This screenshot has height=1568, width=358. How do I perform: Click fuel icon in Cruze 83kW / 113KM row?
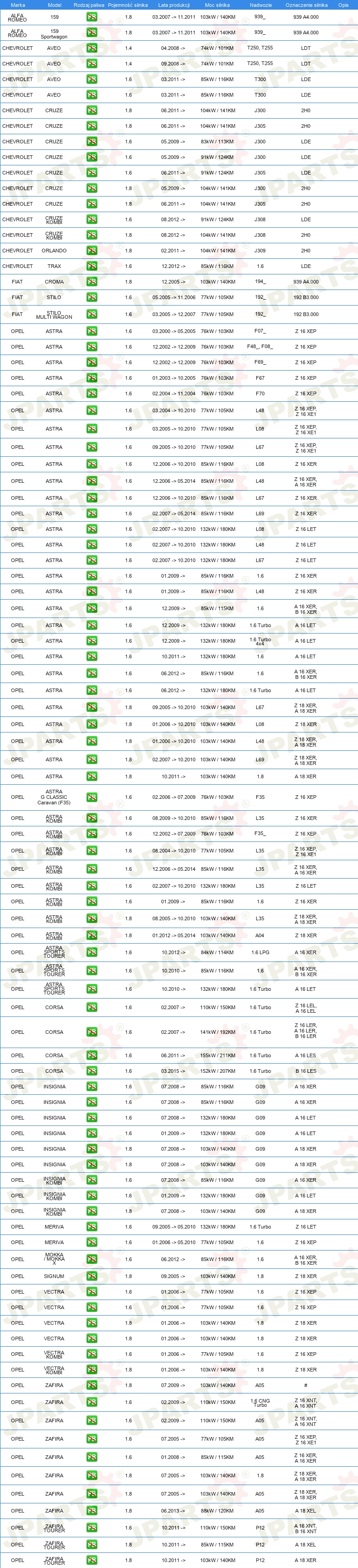(x=91, y=141)
